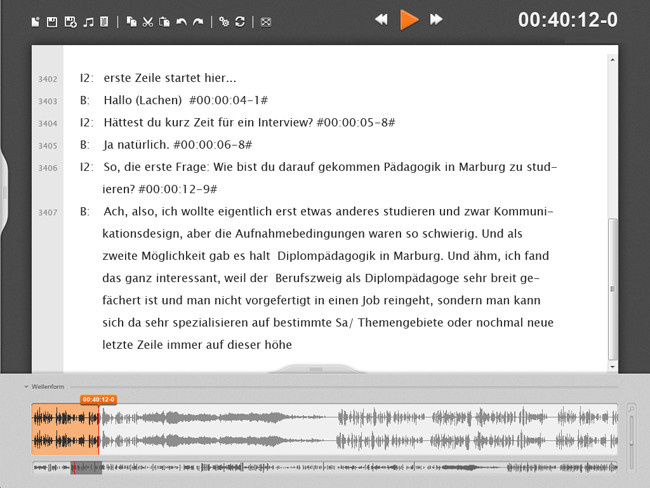Click the zoom magnifier icon beside waveform

pos(631,409)
